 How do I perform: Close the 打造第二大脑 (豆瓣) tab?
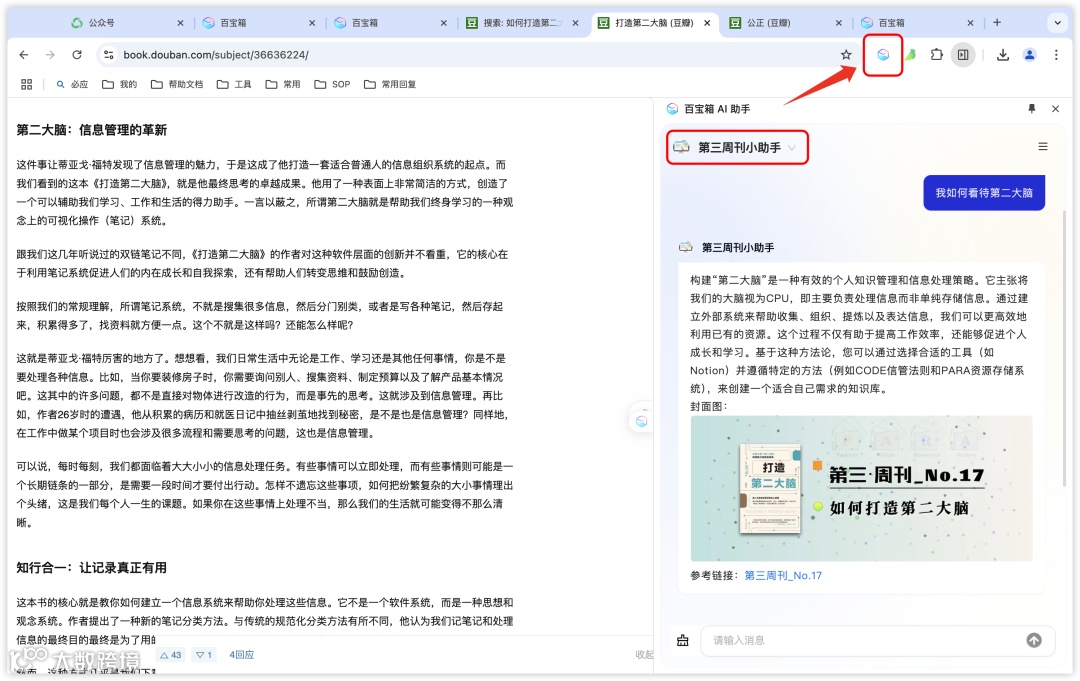[x=707, y=23]
